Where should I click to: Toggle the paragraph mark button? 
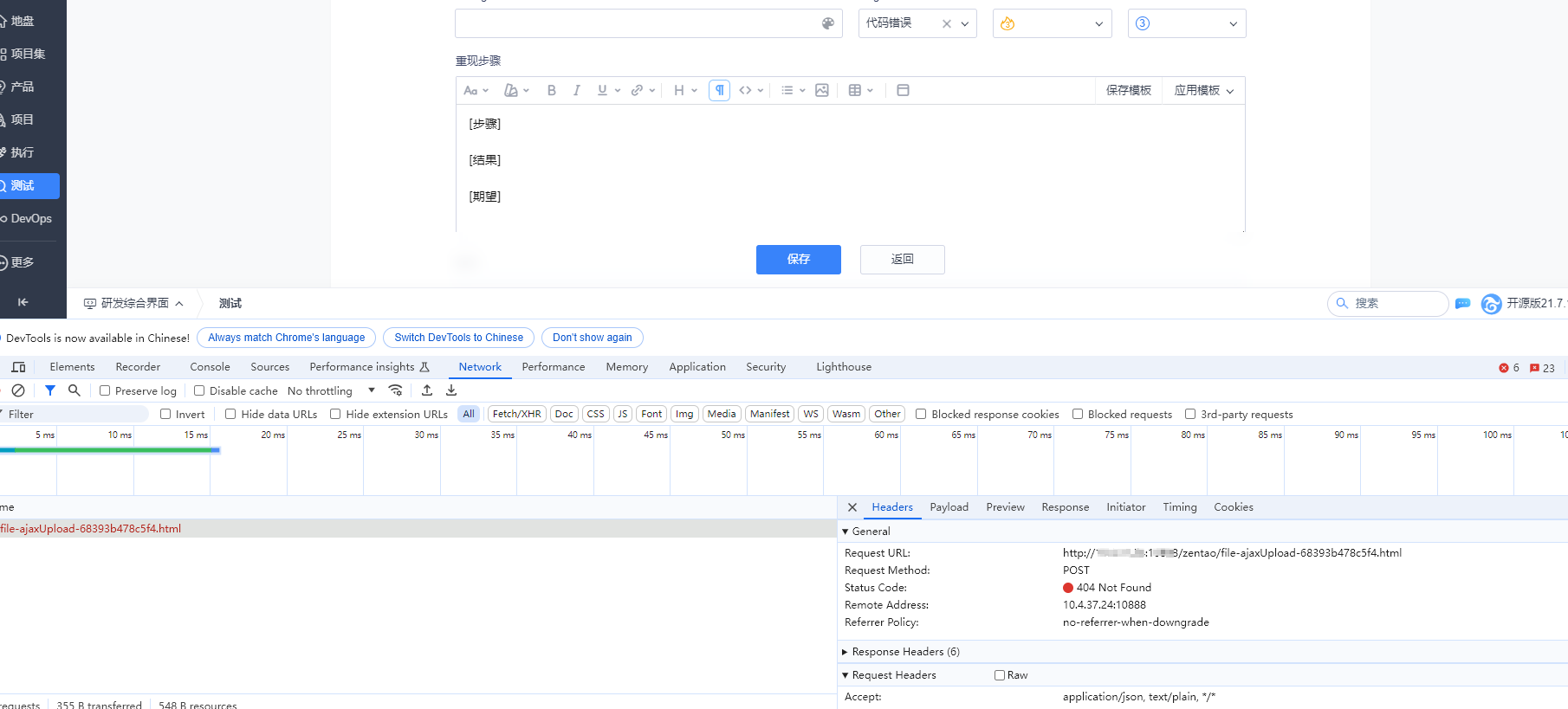click(x=719, y=90)
